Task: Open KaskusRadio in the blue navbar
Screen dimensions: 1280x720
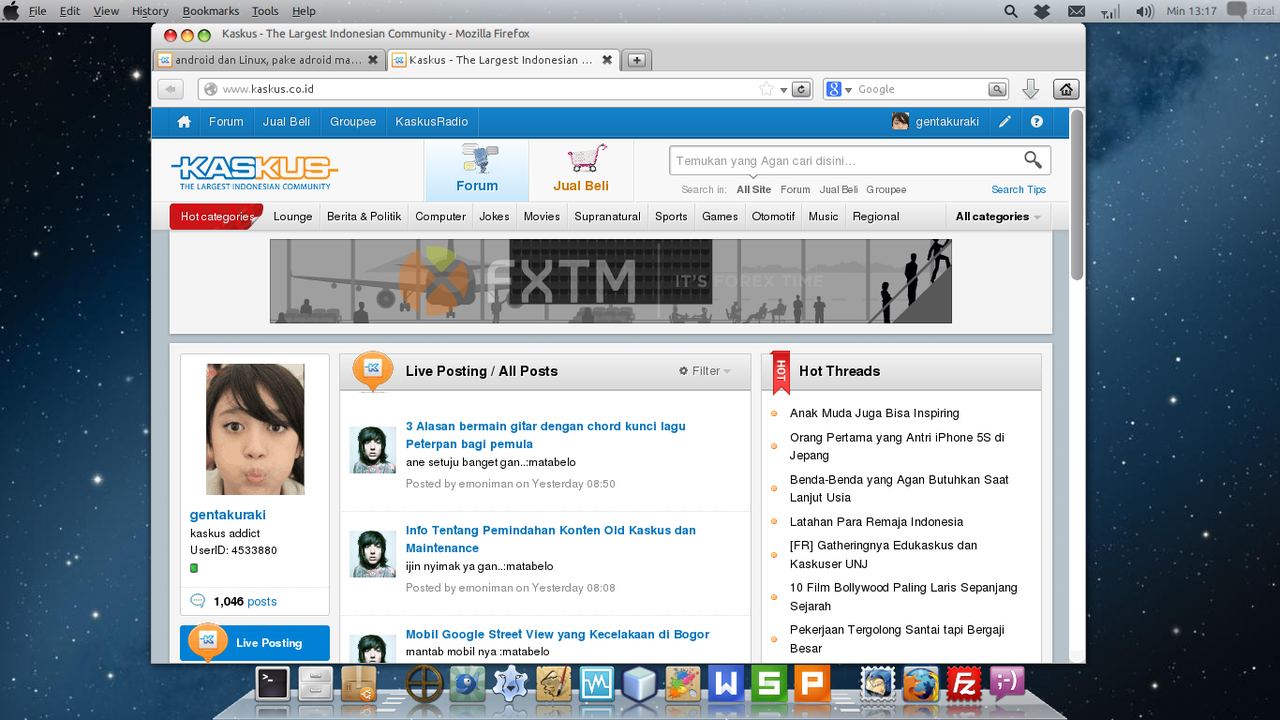Action: (431, 122)
